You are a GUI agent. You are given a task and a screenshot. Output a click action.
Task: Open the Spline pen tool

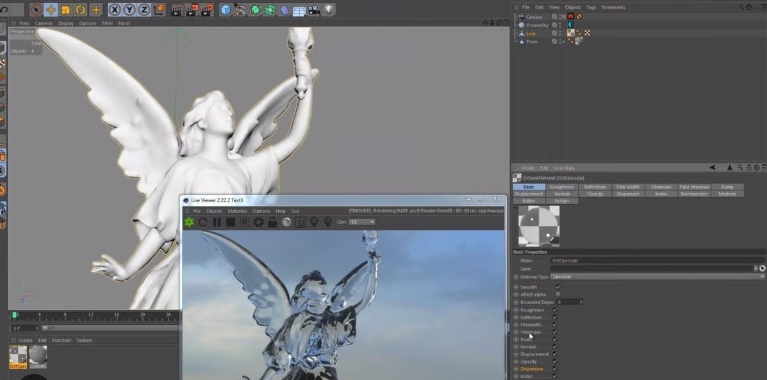240,10
